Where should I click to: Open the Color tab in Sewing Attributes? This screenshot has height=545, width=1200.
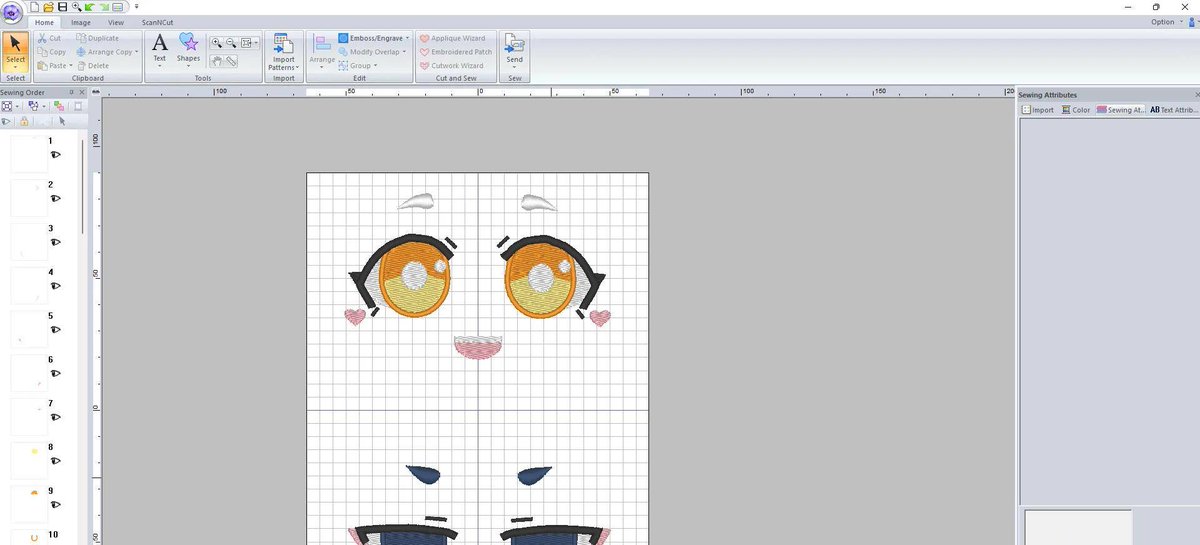1076,110
